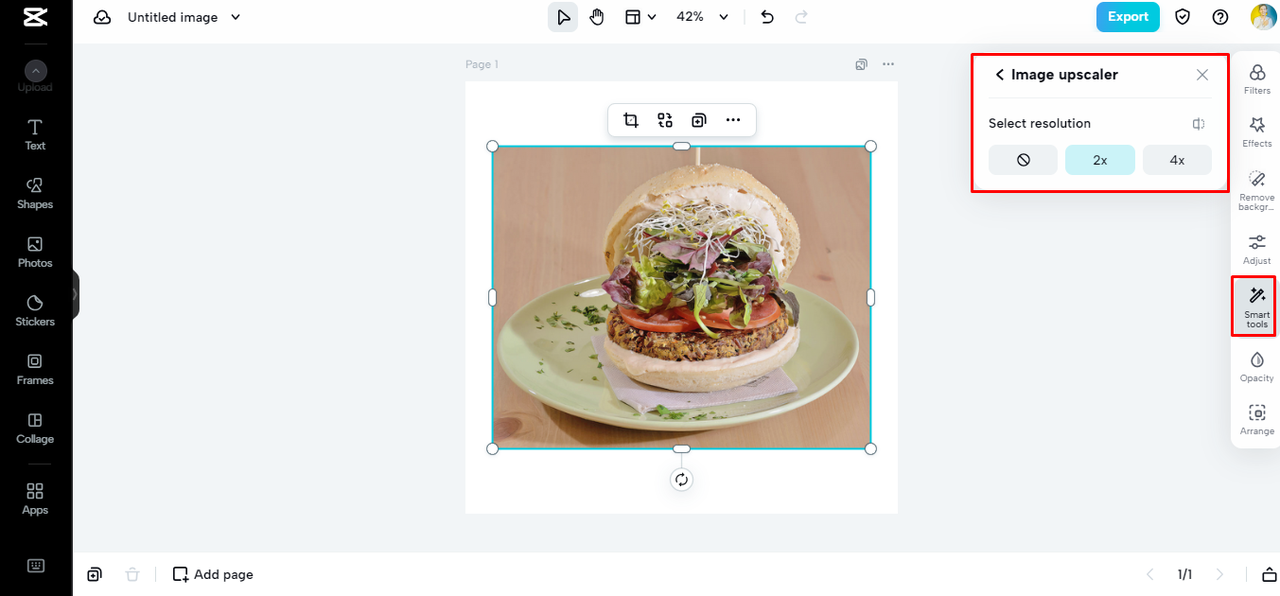Image resolution: width=1280 pixels, height=596 pixels.
Task: Undo the last action
Action: pos(767,17)
